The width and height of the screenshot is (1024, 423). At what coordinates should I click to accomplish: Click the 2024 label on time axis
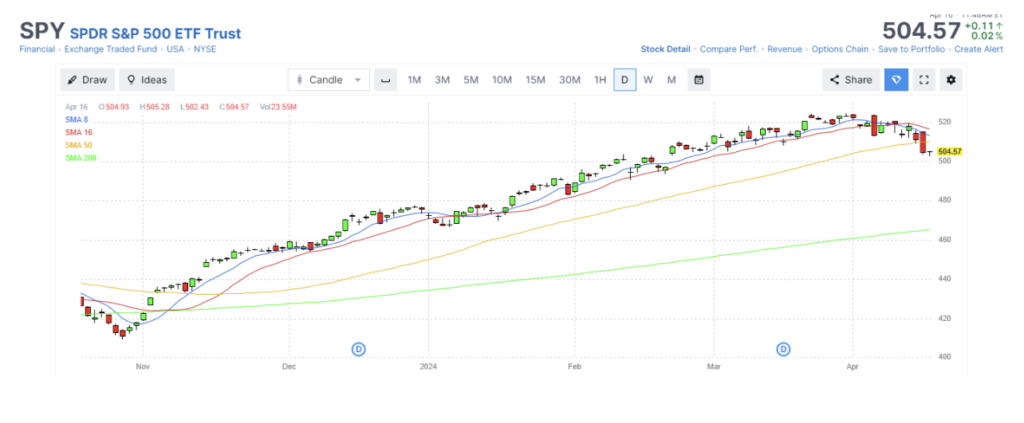point(429,367)
